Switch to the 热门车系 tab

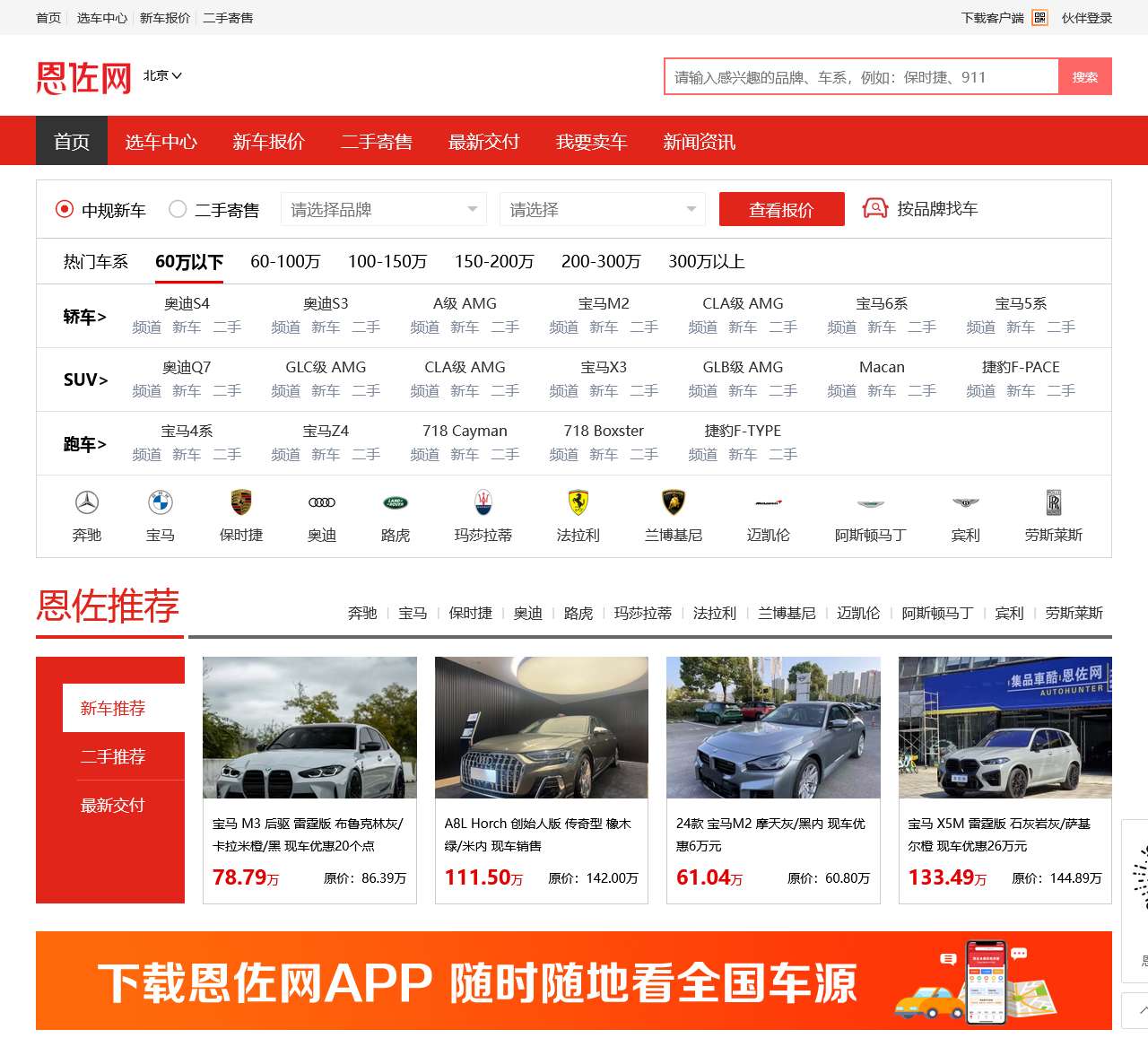[x=96, y=261]
